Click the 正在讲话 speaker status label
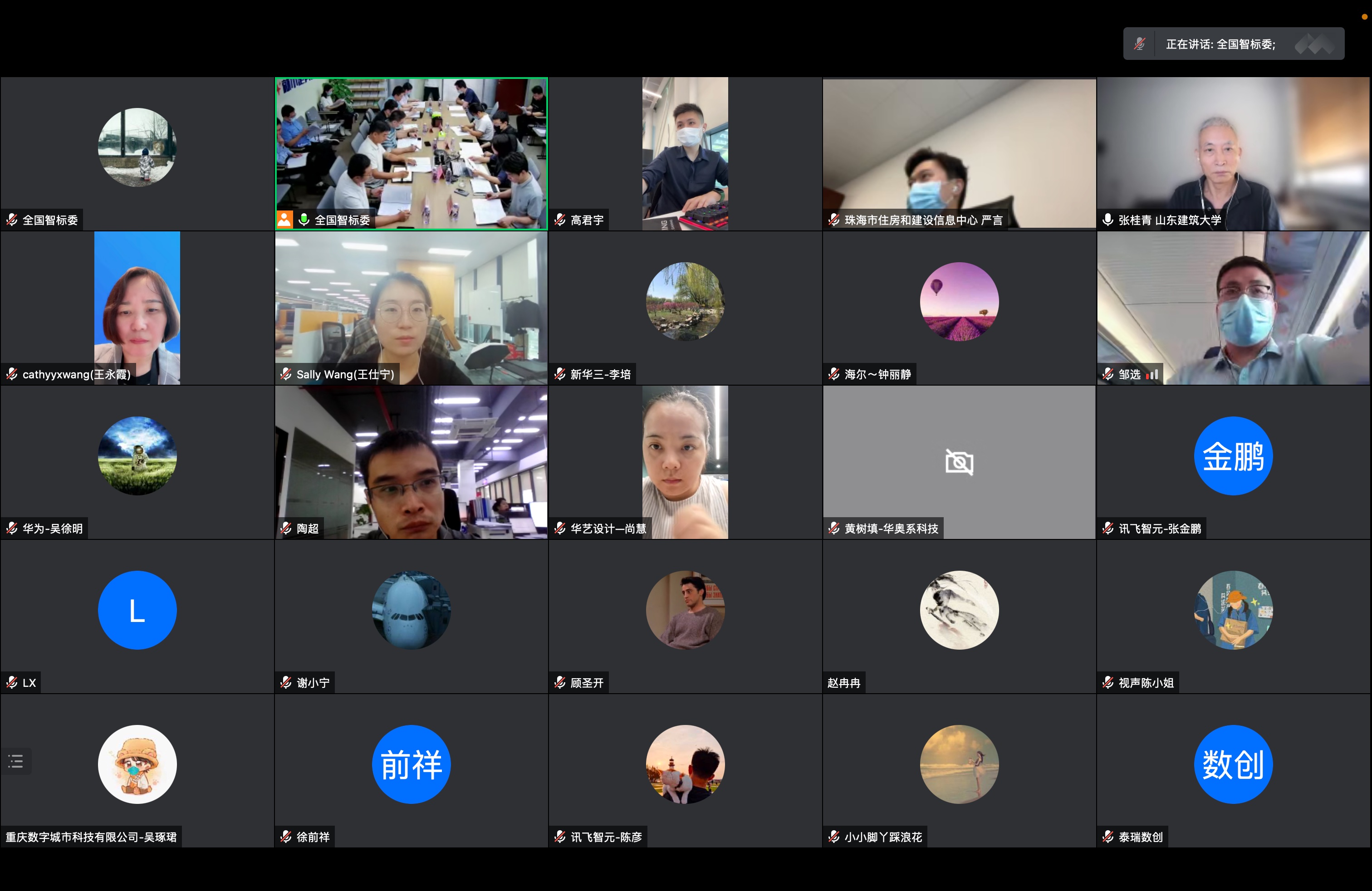1372x891 pixels. click(1220, 44)
